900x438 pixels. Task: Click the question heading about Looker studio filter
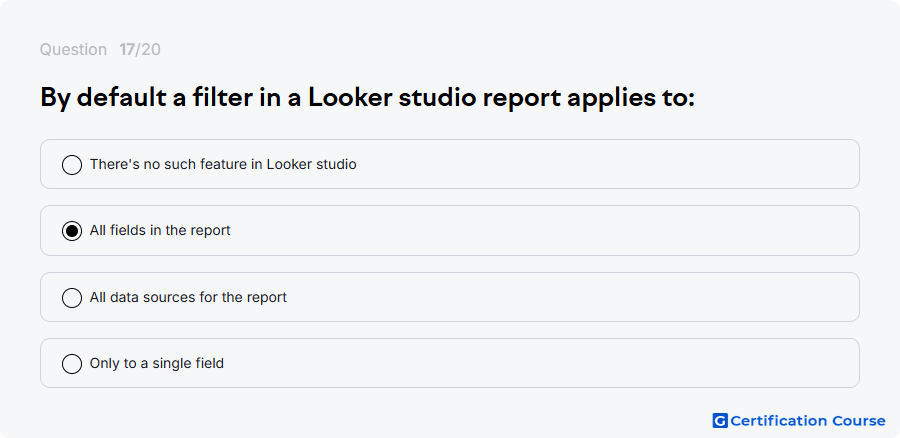click(367, 98)
